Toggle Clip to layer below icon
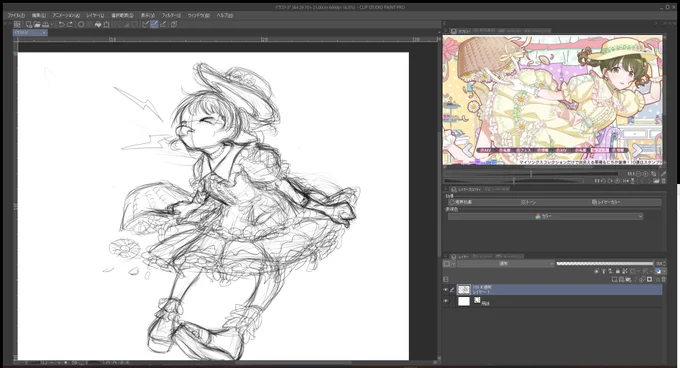The image size is (680, 368). click(596, 271)
